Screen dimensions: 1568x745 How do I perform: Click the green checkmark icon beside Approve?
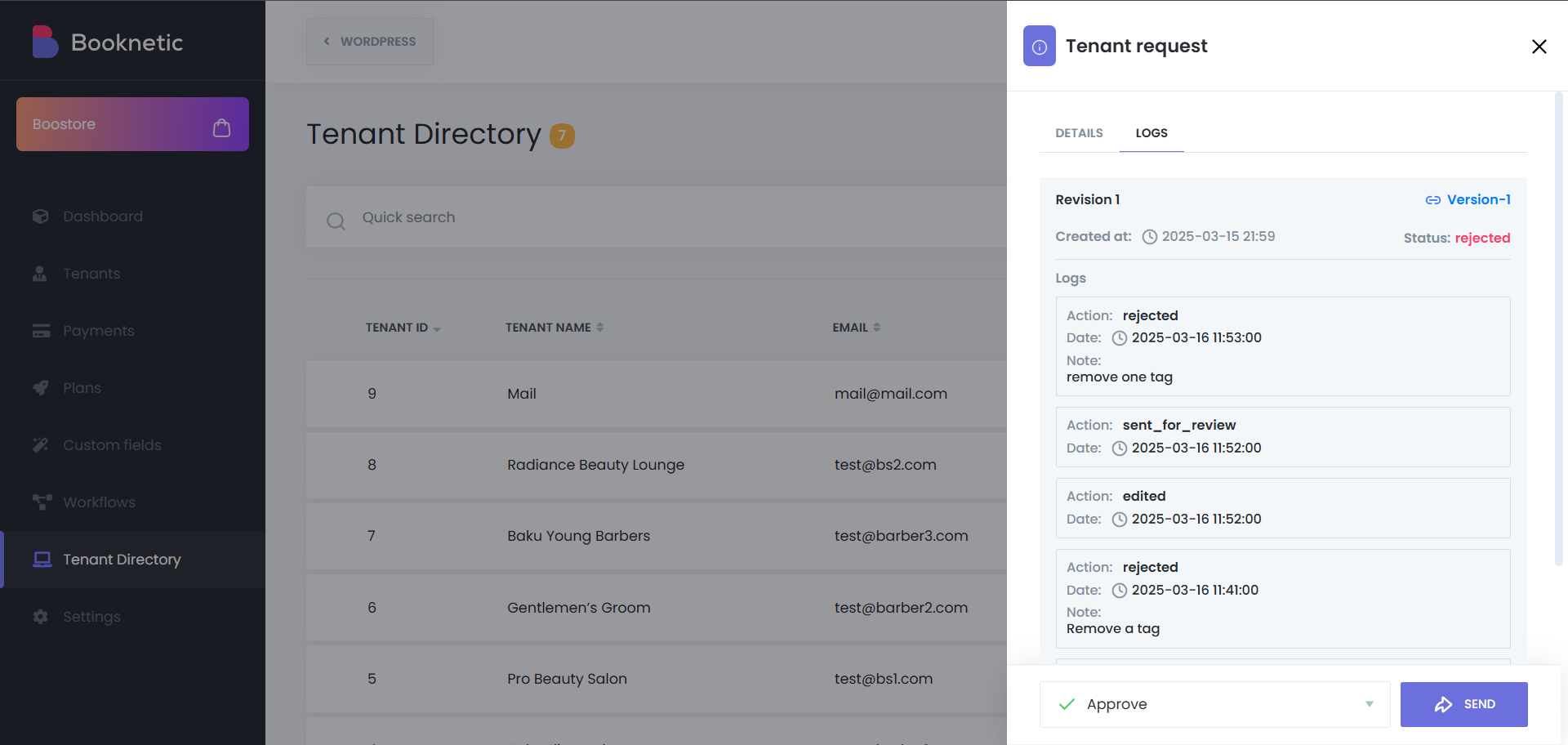(1067, 704)
